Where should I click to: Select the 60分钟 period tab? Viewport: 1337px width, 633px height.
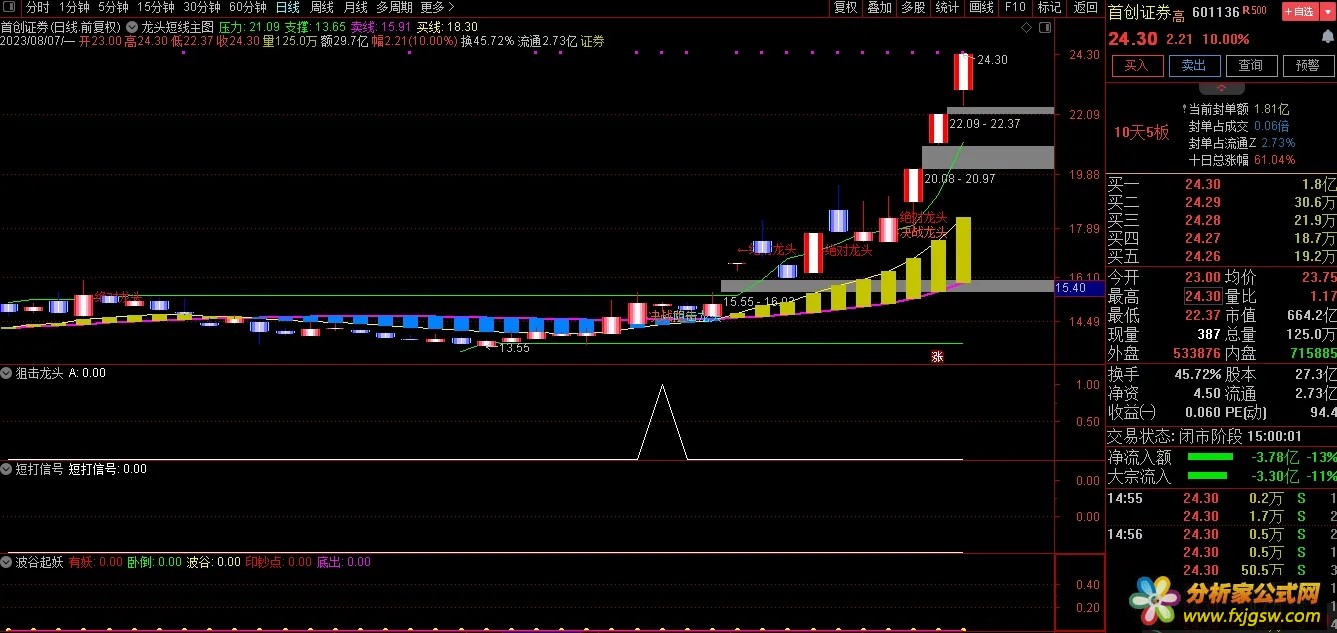pyautogui.click(x=247, y=7)
